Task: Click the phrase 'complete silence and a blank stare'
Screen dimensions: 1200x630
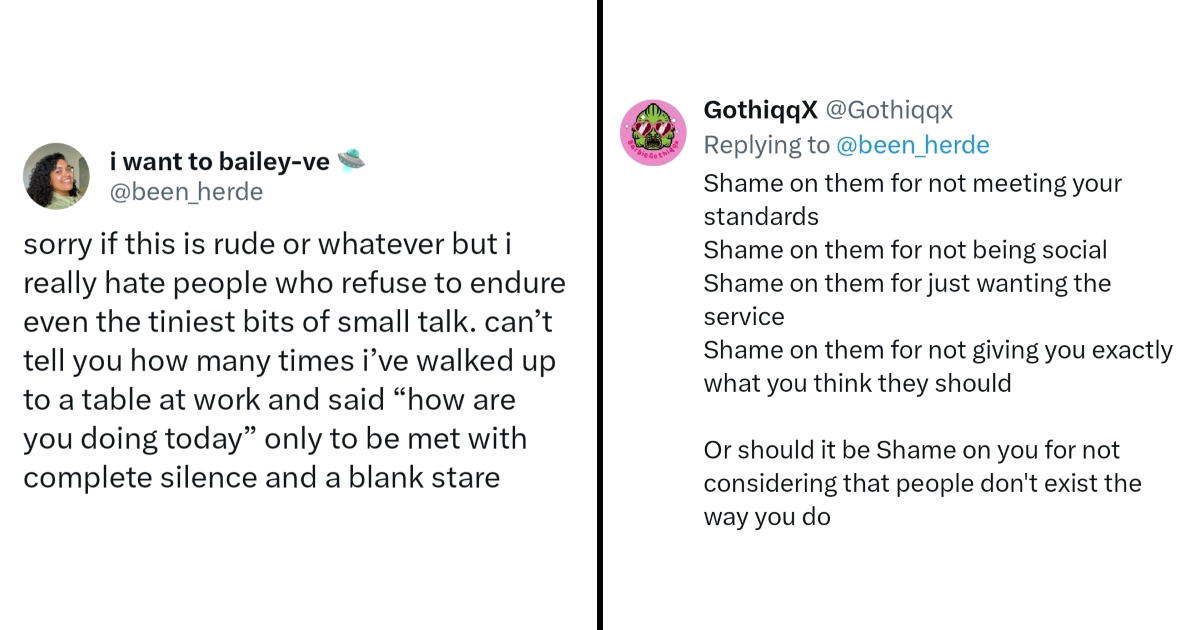Action: click(x=261, y=477)
